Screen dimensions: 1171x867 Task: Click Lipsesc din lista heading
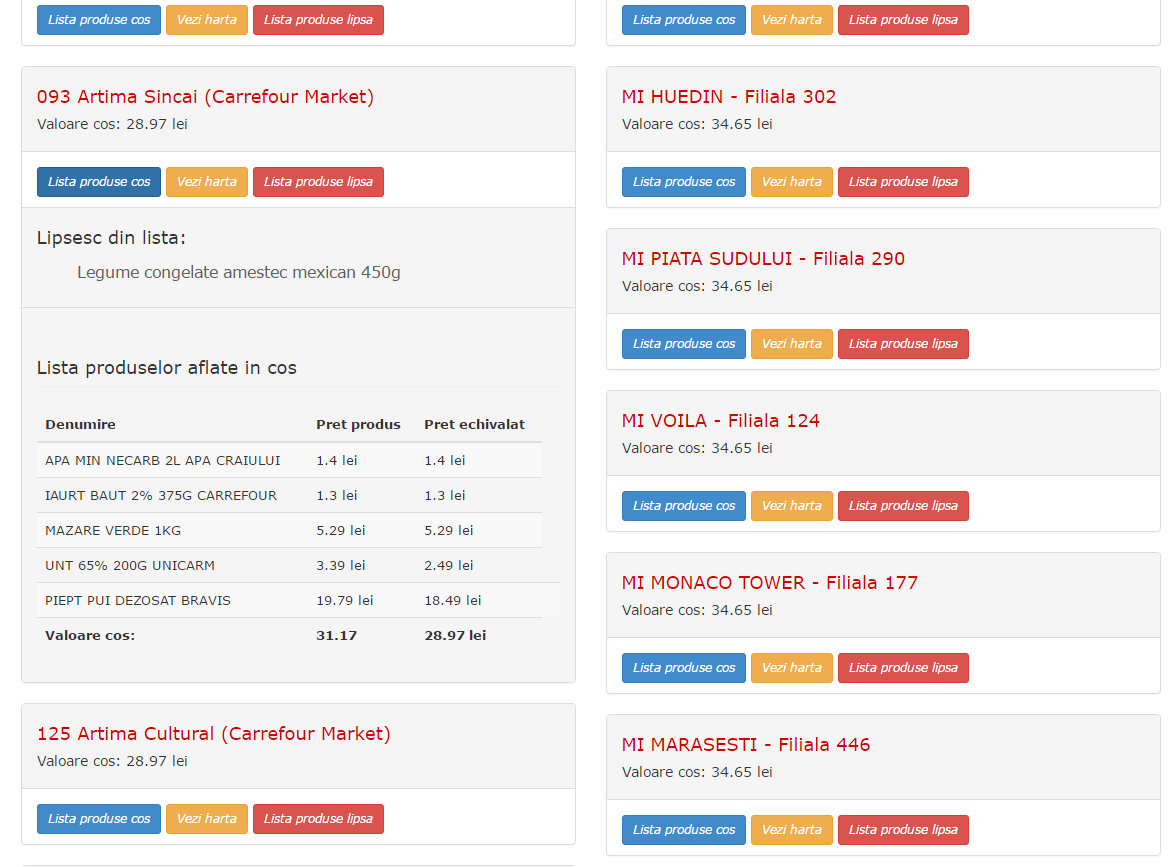click(x=111, y=237)
